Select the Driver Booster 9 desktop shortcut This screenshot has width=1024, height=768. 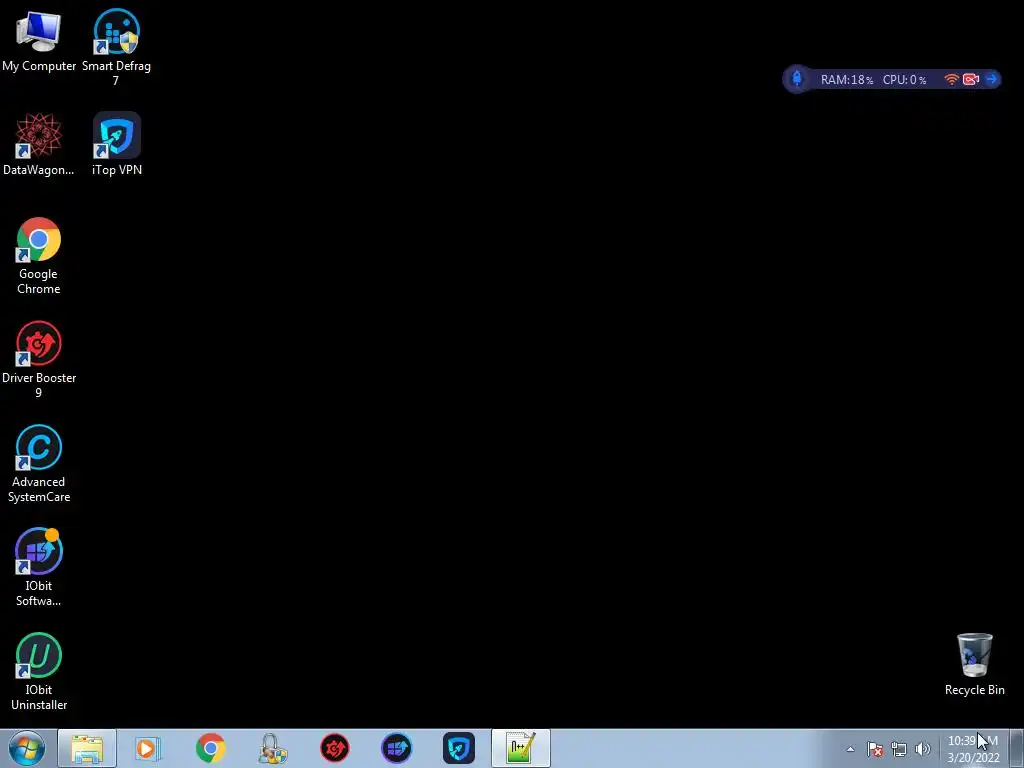coord(39,359)
